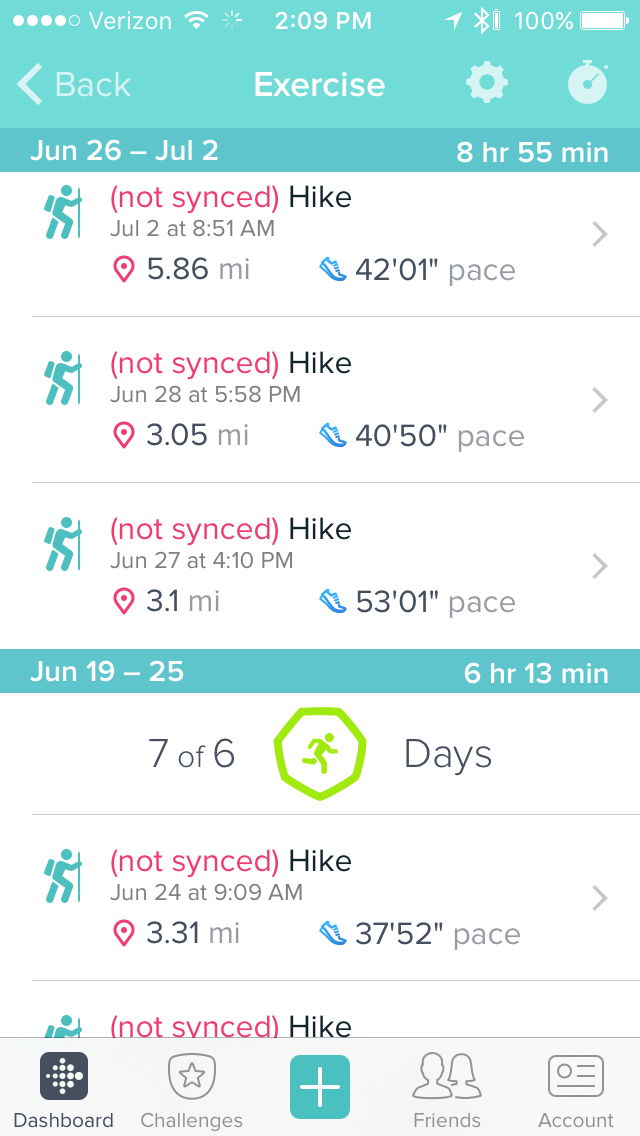Switch to the Challenges tab
The width and height of the screenshot is (640, 1136).
click(x=192, y=1090)
